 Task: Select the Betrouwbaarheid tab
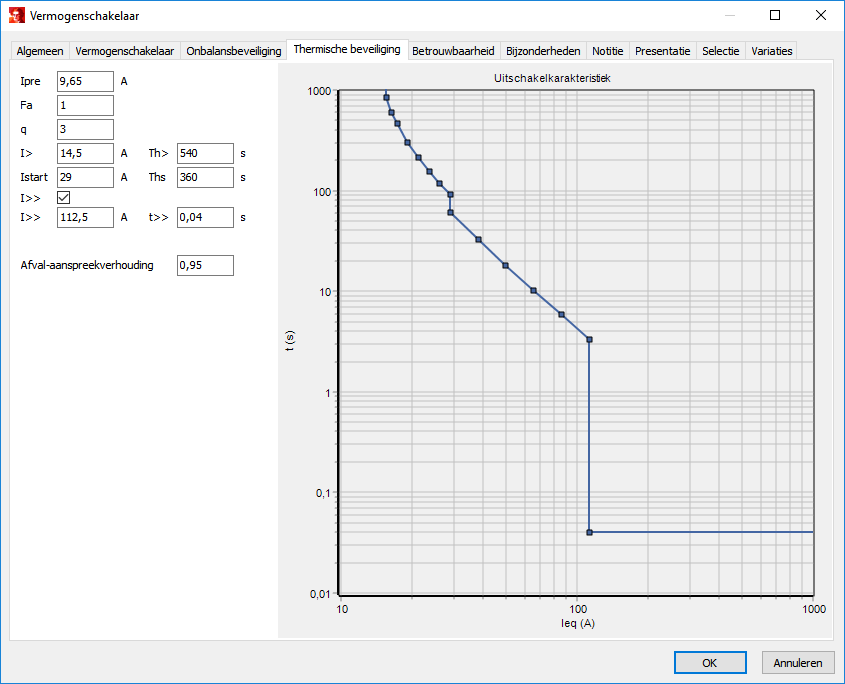coord(453,51)
